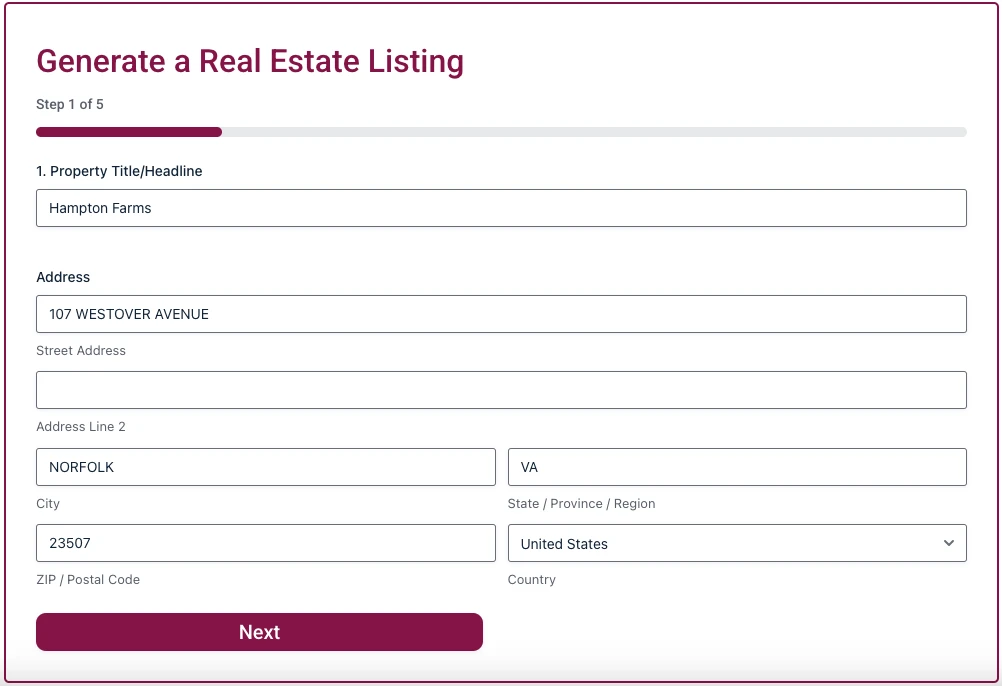The image size is (1002, 686).
Task: Select the Property Title field containing Hampton Farms
Action: (500, 208)
